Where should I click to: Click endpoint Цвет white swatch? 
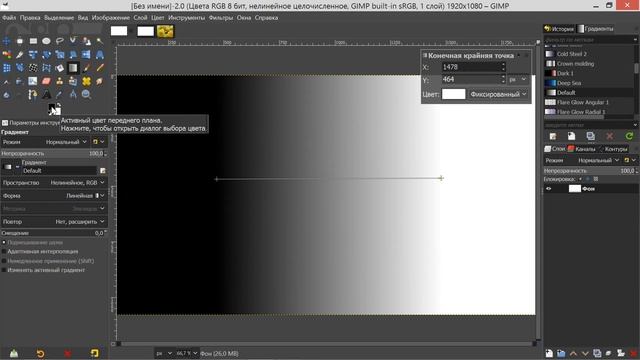(x=453, y=94)
